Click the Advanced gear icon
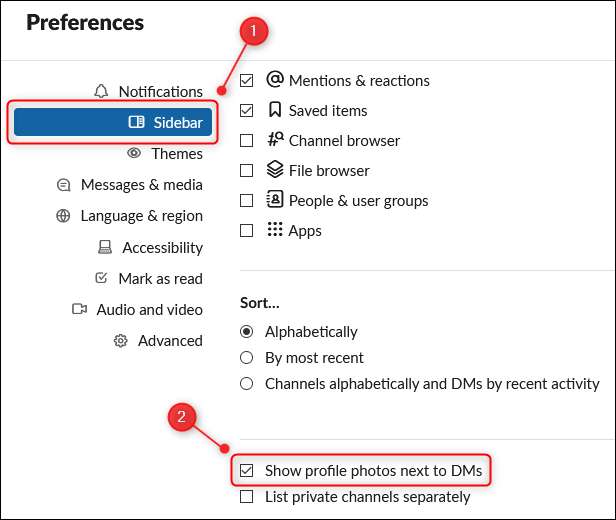 coord(121,341)
